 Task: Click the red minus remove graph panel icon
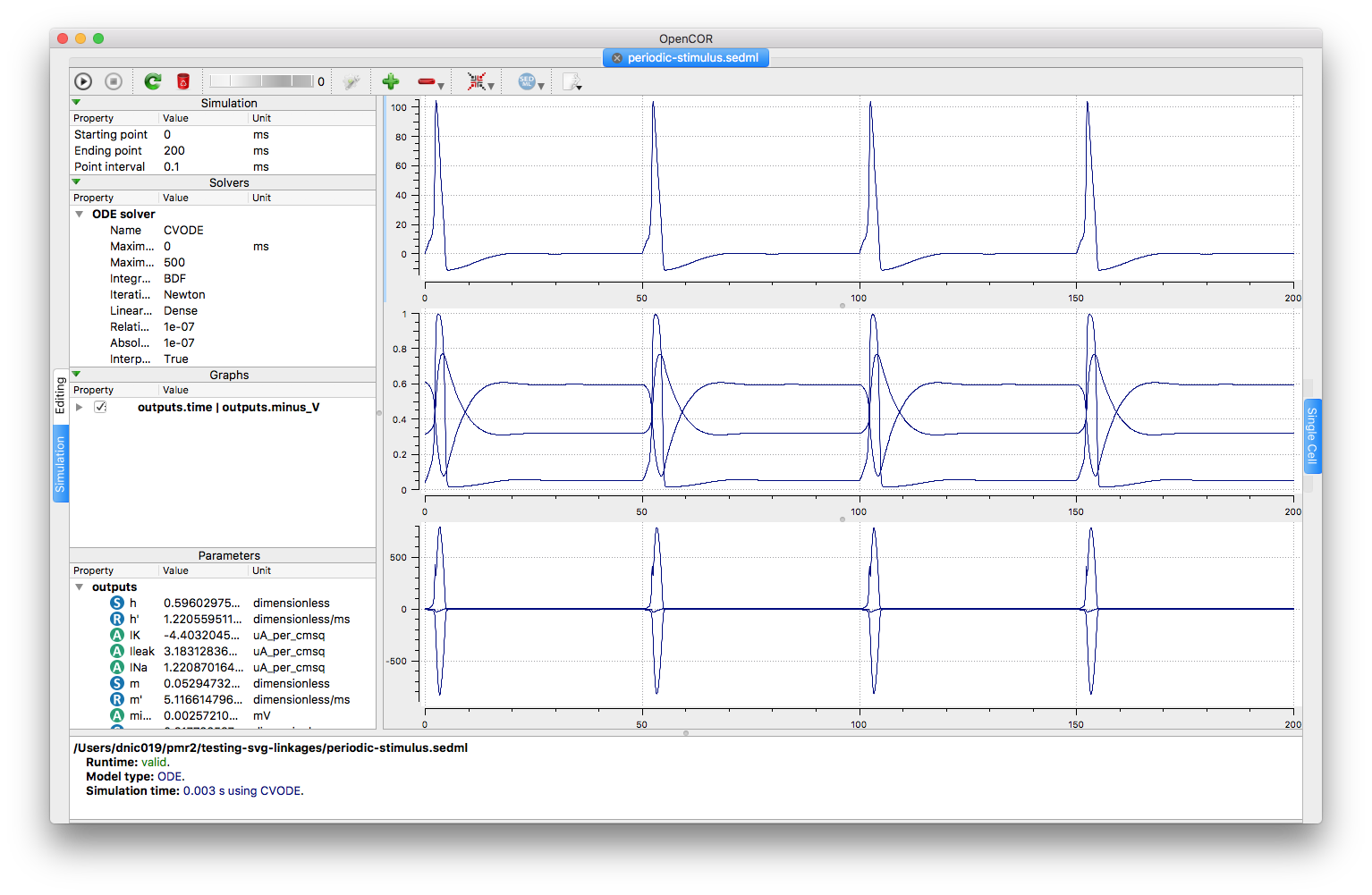[427, 81]
